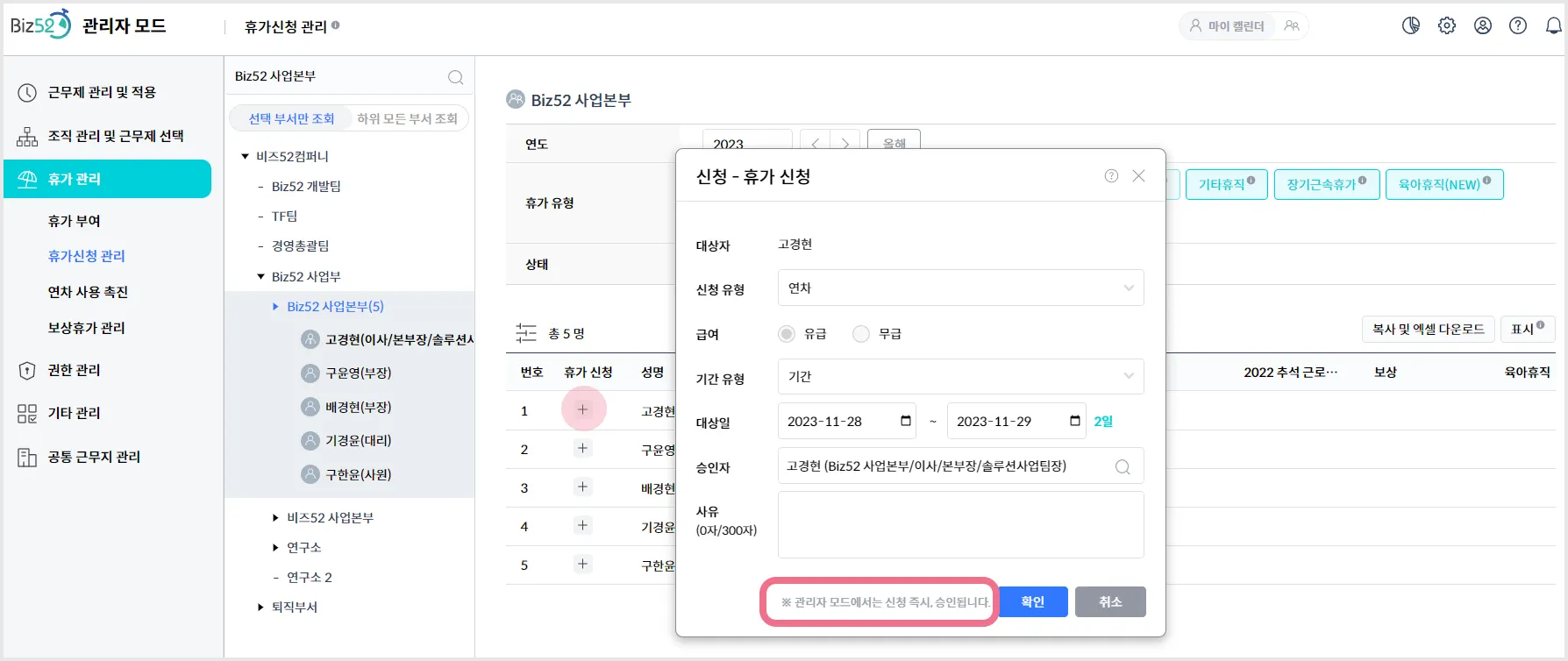Screen dimensions: 1568x661
Task: Collapse the Biz52 사업부 tree node
Action: (x=260, y=276)
